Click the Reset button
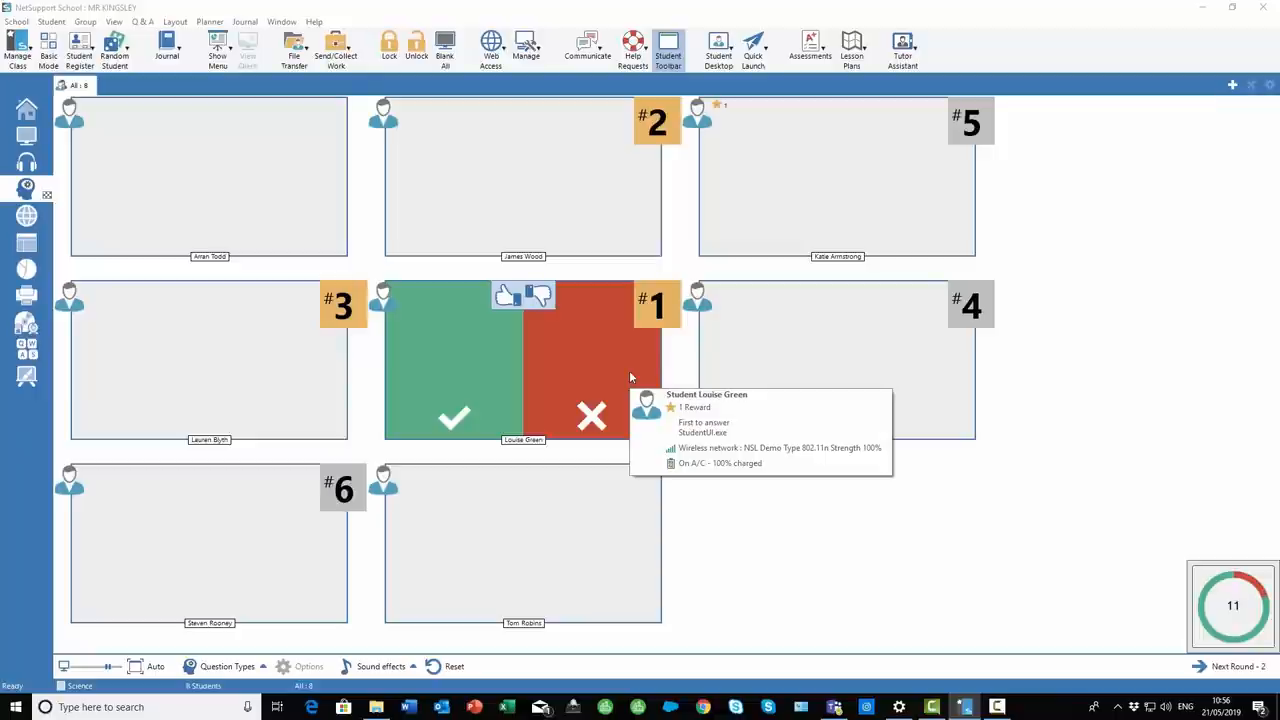 (445, 667)
